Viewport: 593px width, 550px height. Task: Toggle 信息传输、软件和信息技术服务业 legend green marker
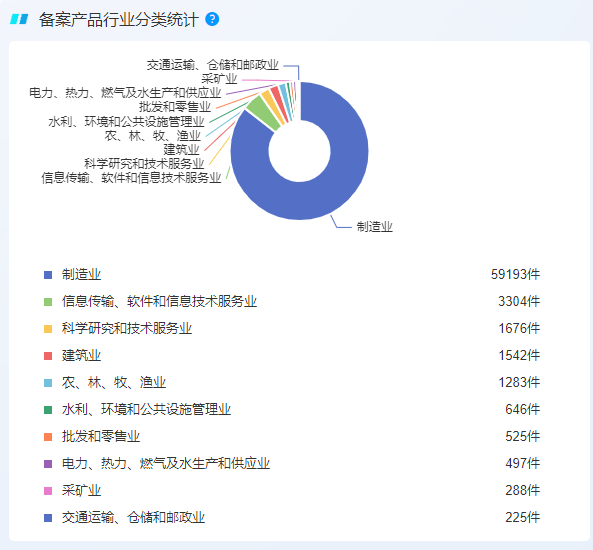48,302
